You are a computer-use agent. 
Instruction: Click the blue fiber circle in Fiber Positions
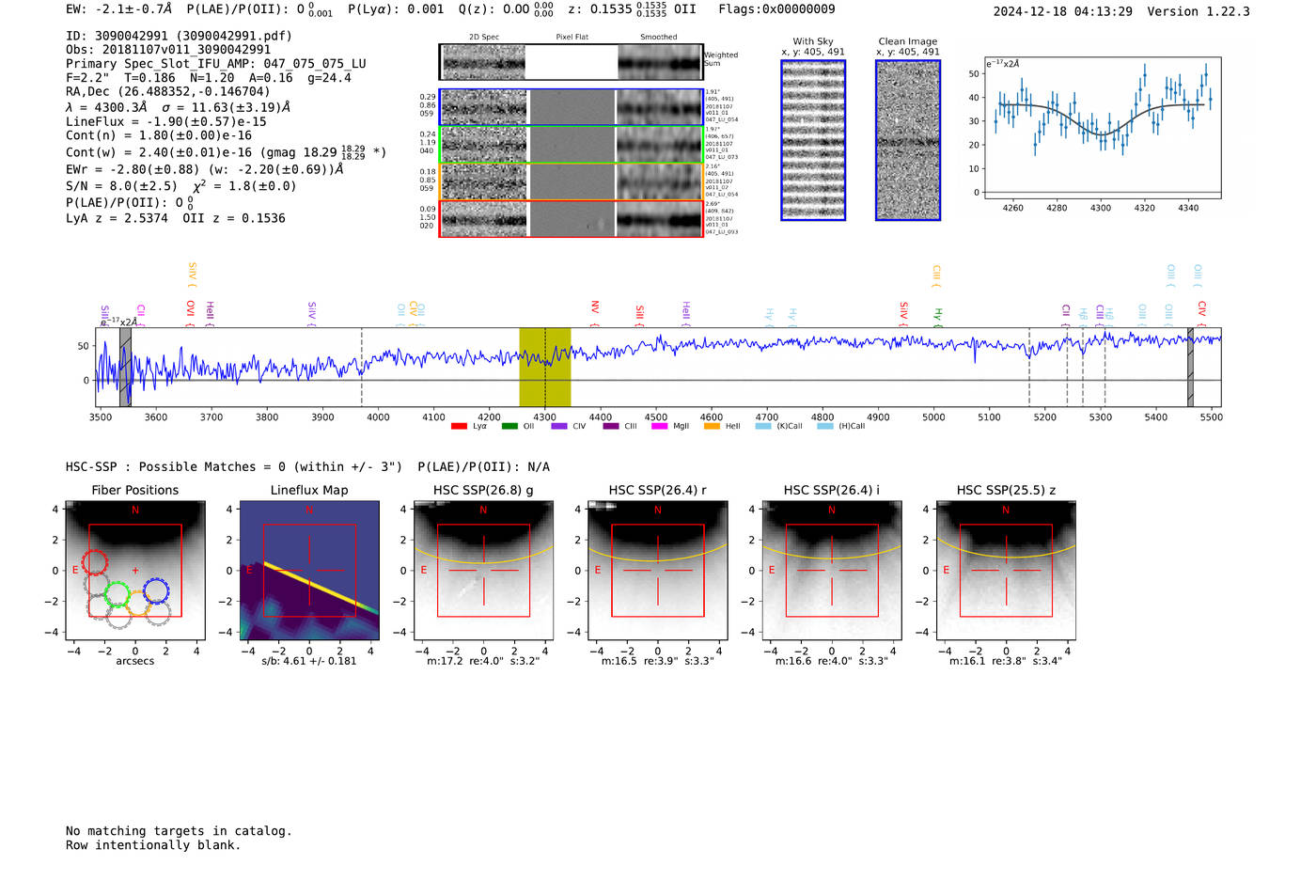(x=156, y=591)
